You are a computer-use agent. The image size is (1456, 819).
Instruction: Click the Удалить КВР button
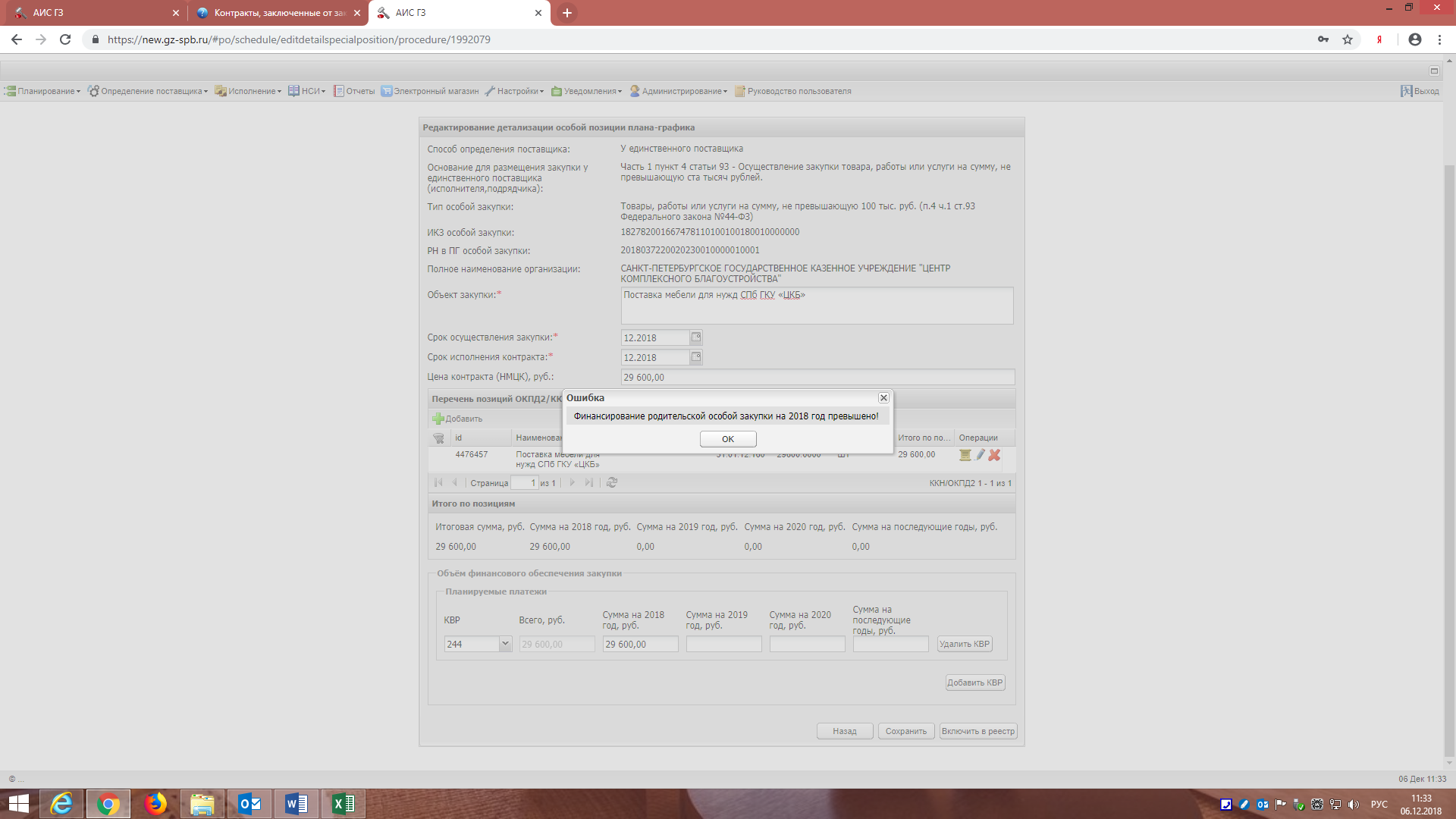[x=965, y=644]
